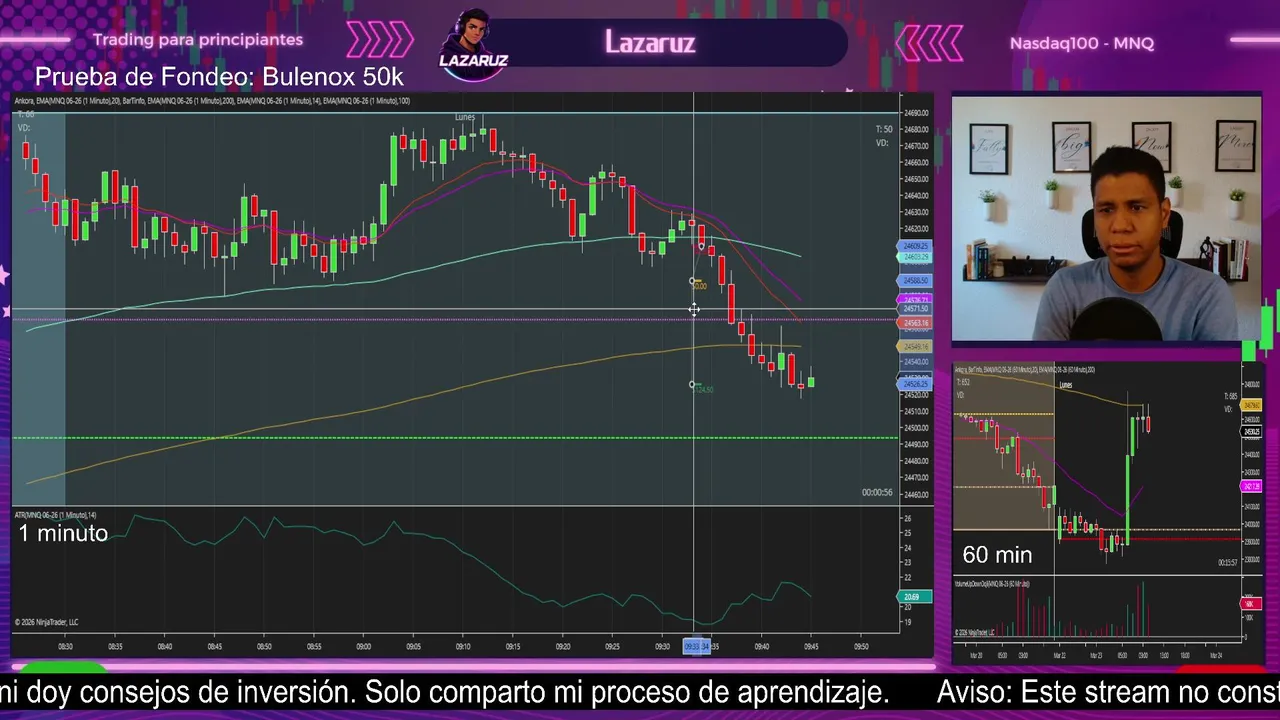
Task: Click the red volume marker on 60 min chart
Action: [1250, 604]
